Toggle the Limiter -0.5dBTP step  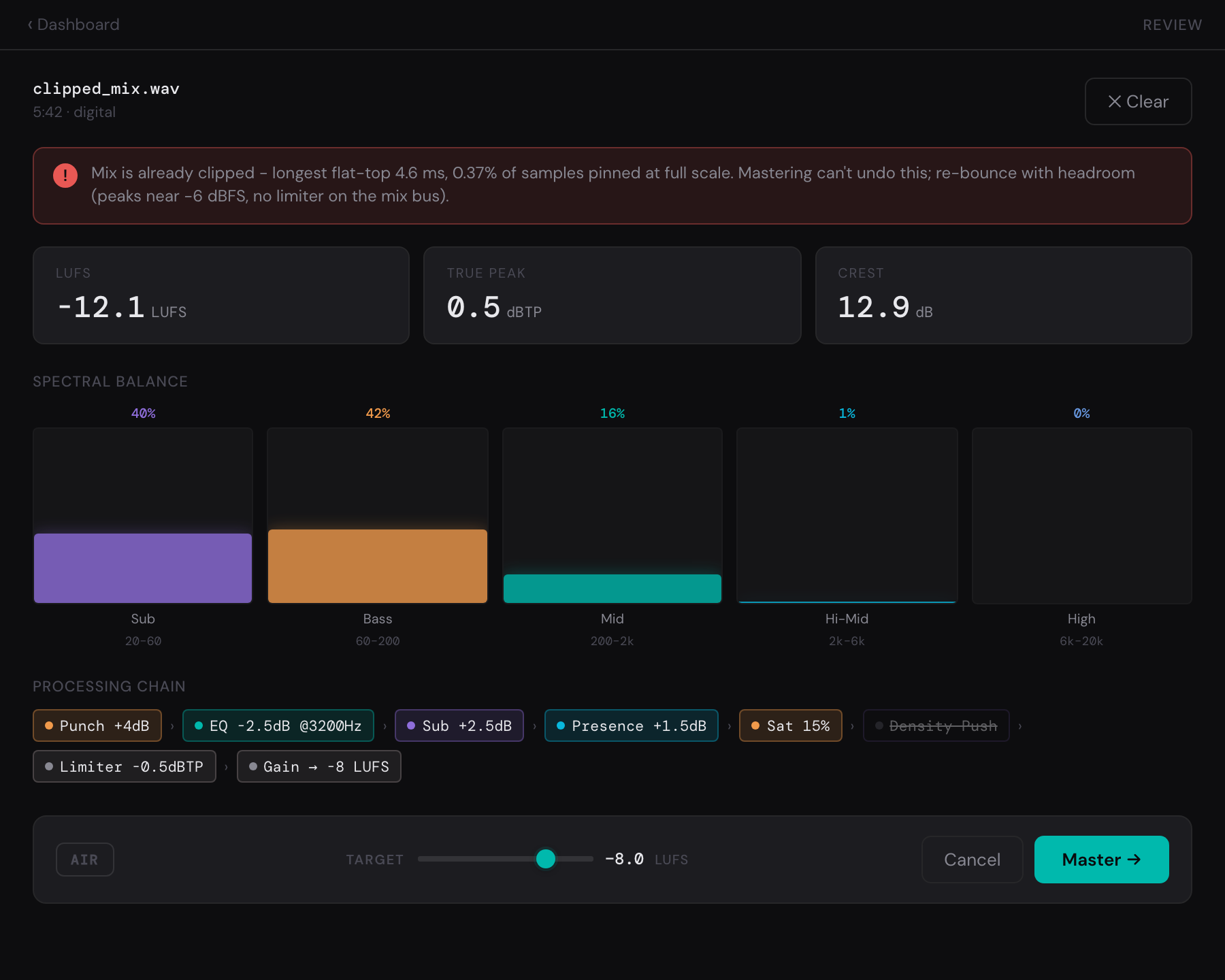tap(125, 766)
